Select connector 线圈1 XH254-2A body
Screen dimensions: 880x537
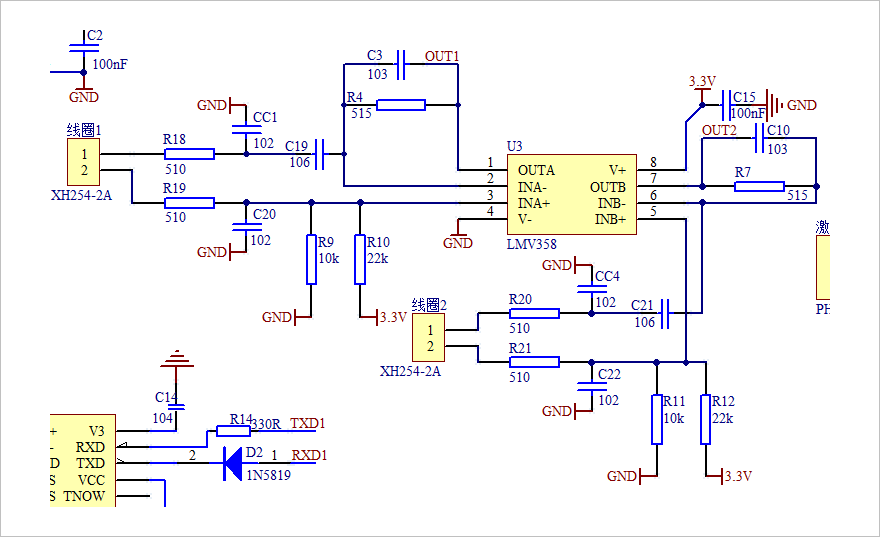pyautogui.click(x=84, y=162)
